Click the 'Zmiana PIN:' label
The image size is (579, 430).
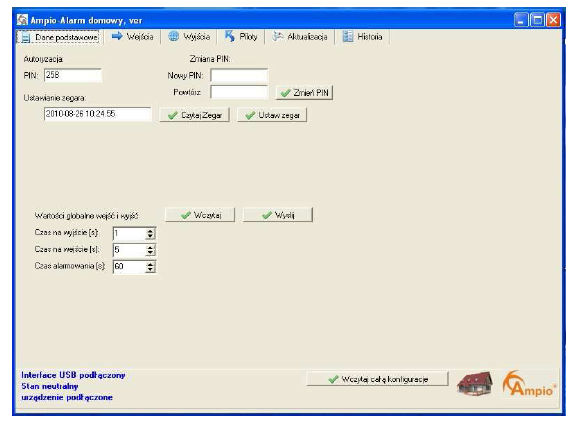(x=210, y=59)
